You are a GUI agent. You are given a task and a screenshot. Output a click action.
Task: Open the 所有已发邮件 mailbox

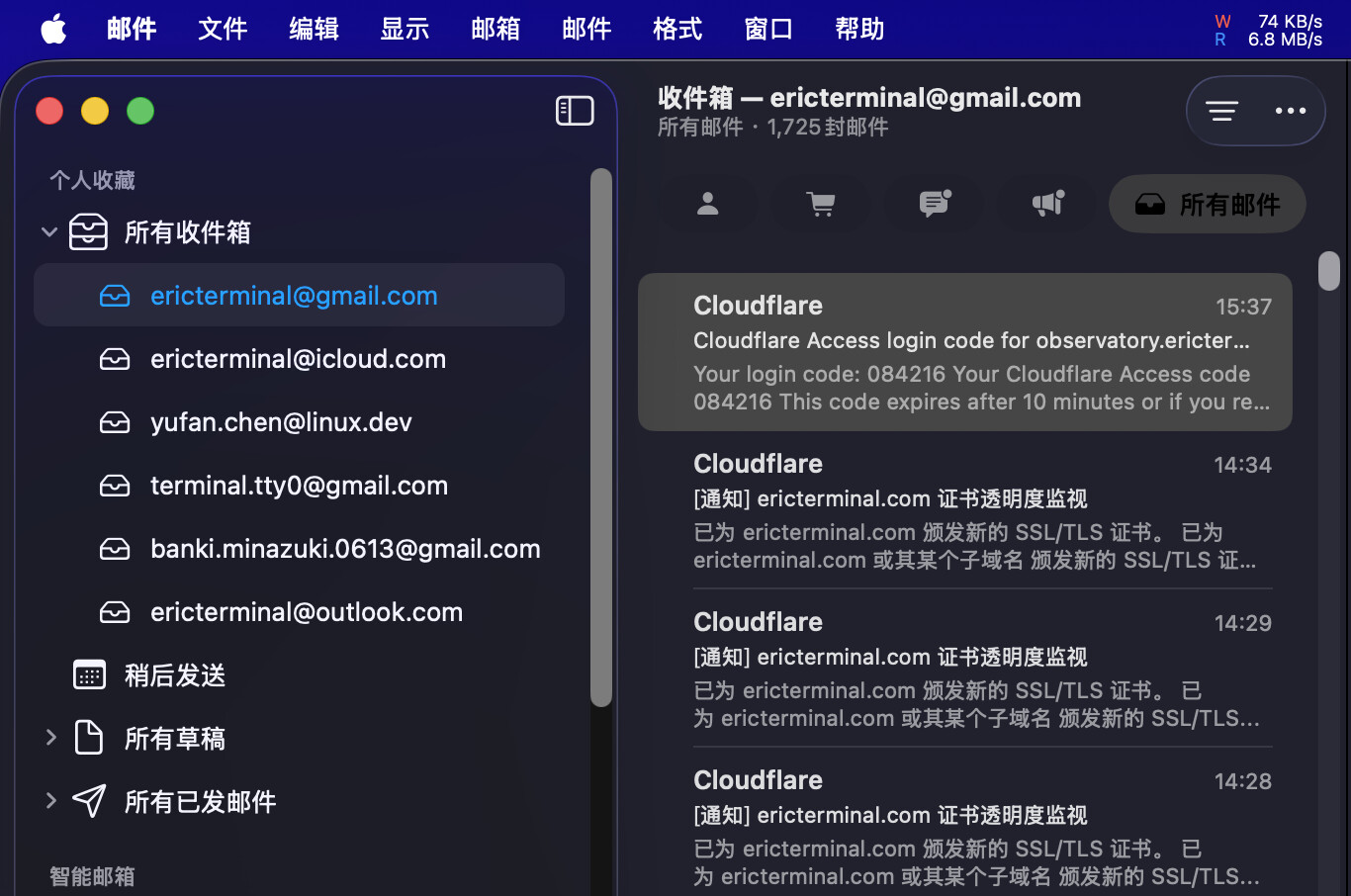pyautogui.click(x=299, y=801)
